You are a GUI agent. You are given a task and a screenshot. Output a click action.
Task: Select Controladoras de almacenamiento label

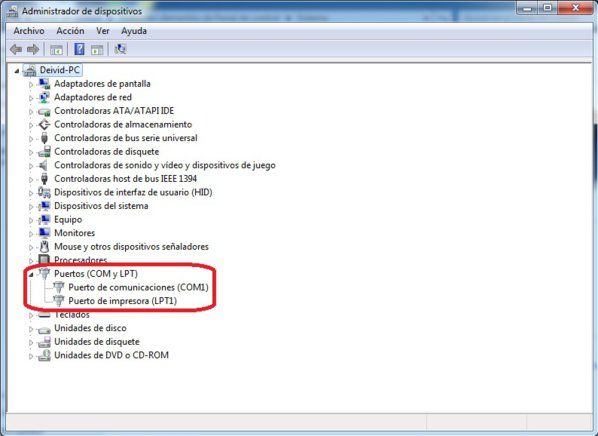click(123, 124)
